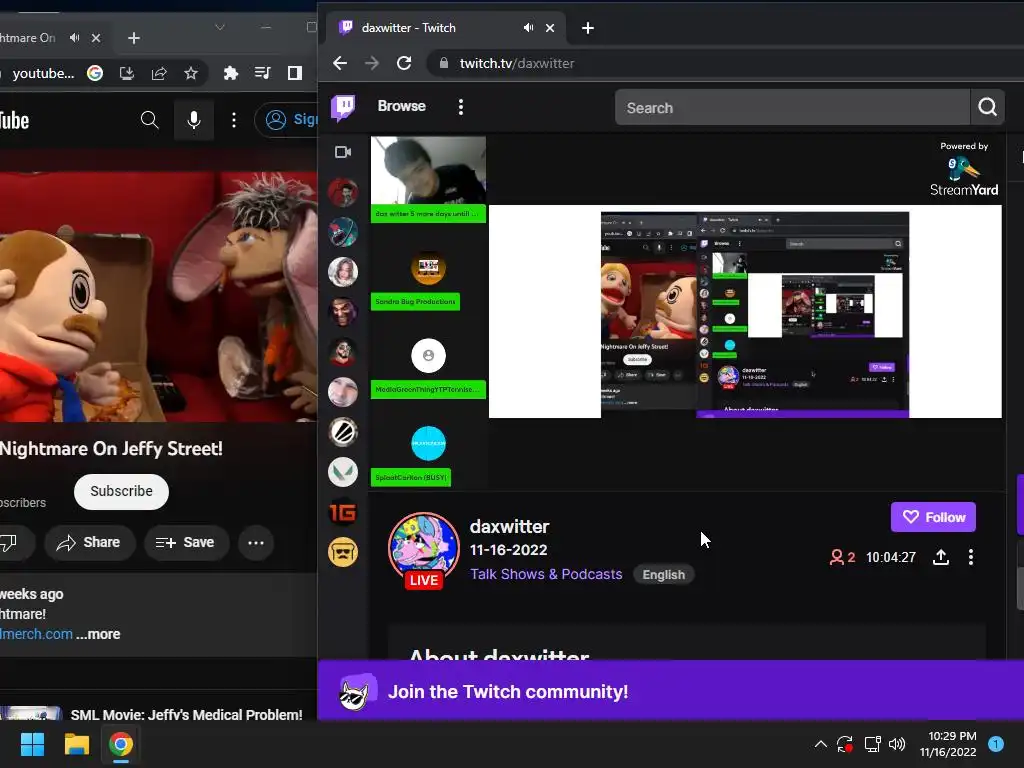Open the Valorant-logo channel avatar in sidebar

[x=343, y=472]
